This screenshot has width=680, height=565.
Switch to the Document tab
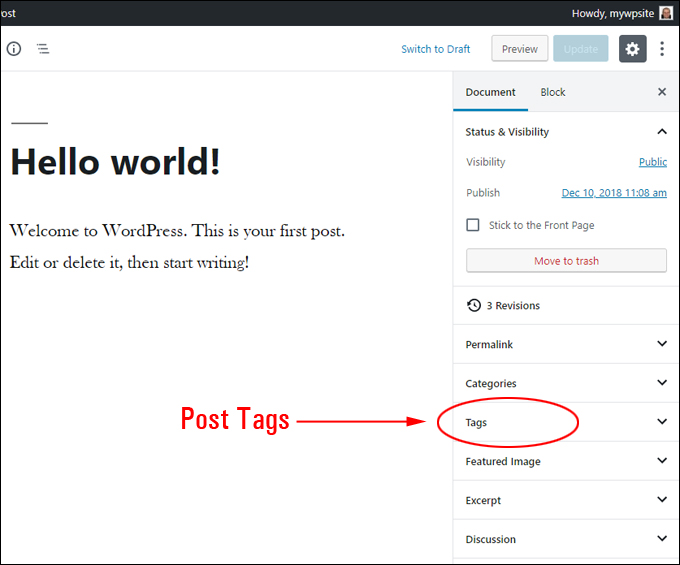click(x=490, y=92)
